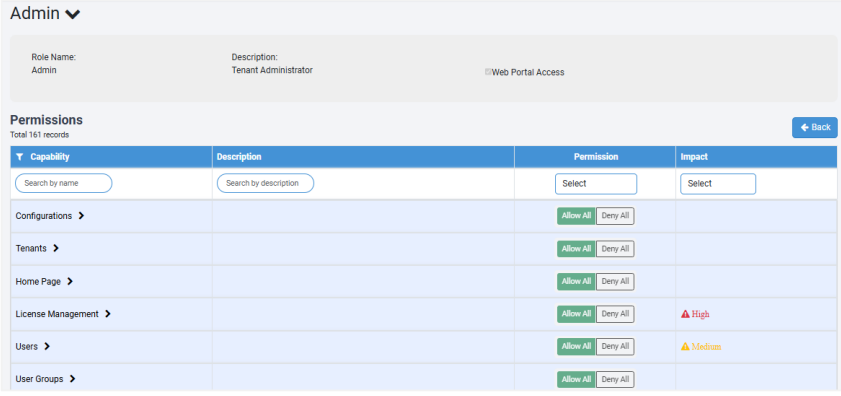The height and width of the screenshot is (396, 841).
Task: Expand the User Groups row chevron
Action: pyautogui.click(x=72, y=379)
